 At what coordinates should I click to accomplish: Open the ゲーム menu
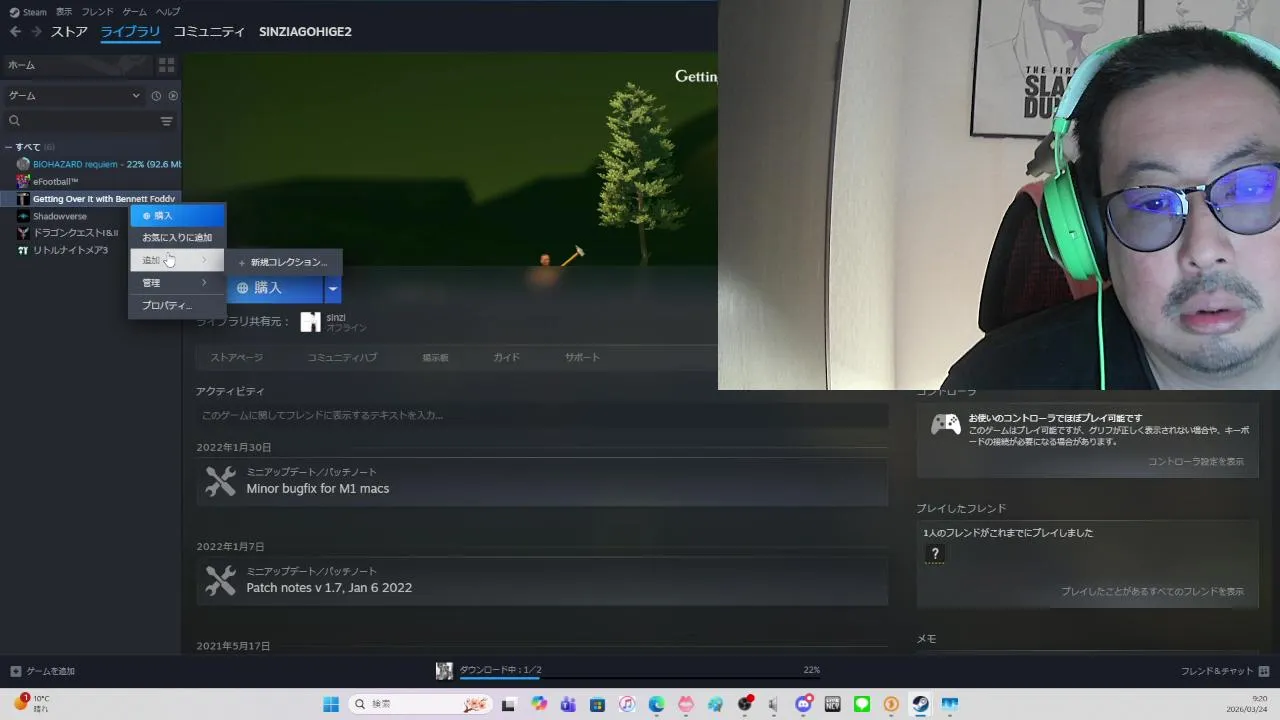point(134,12)
